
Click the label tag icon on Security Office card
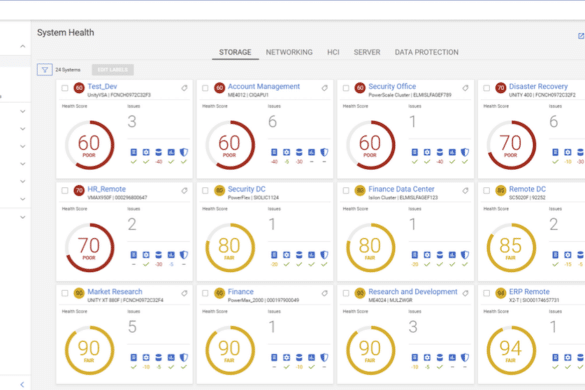(x=465, y=88)
